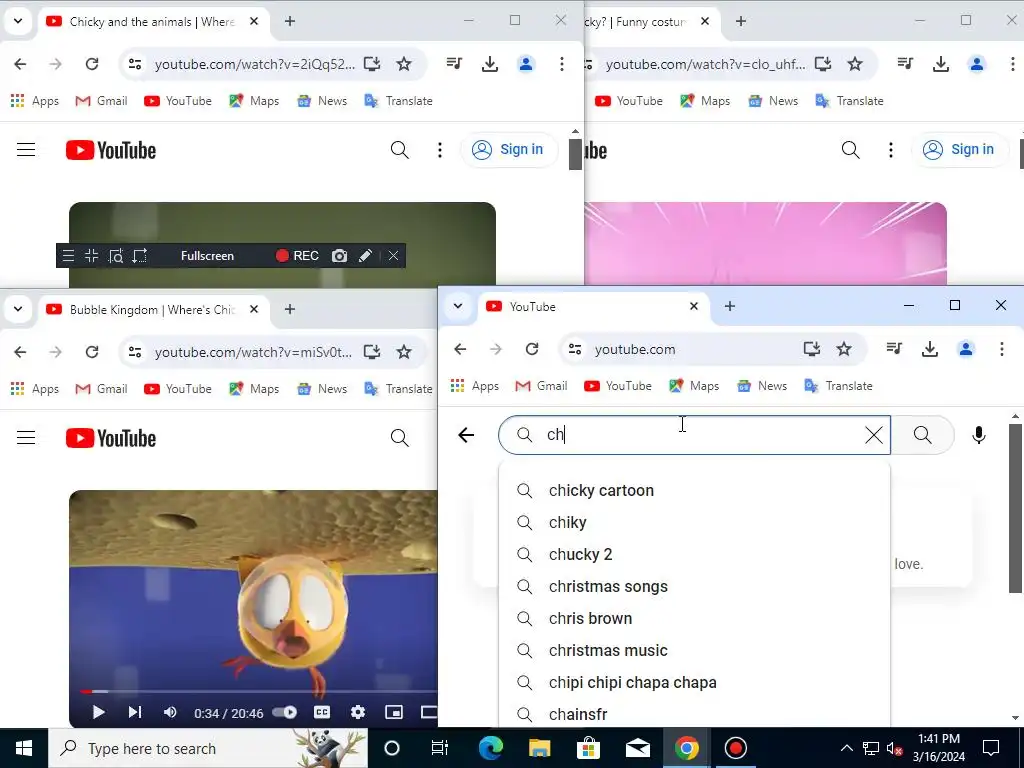Open Task View on taskbar
This screenshot has width=1024, height=768.
click(x=440, y=748)
